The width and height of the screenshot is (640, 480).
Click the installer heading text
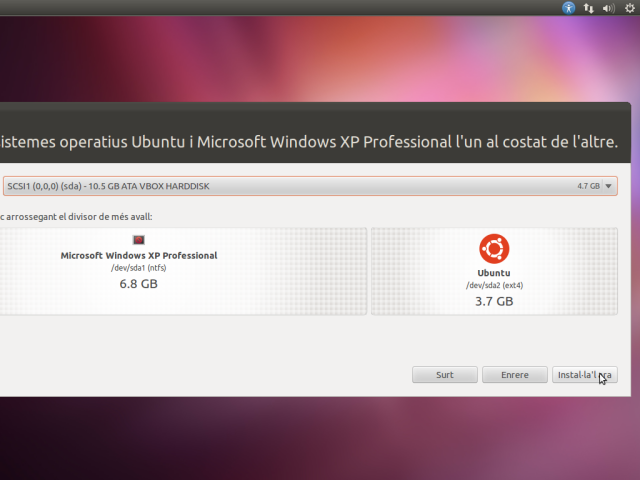click(x=309, y=142)
